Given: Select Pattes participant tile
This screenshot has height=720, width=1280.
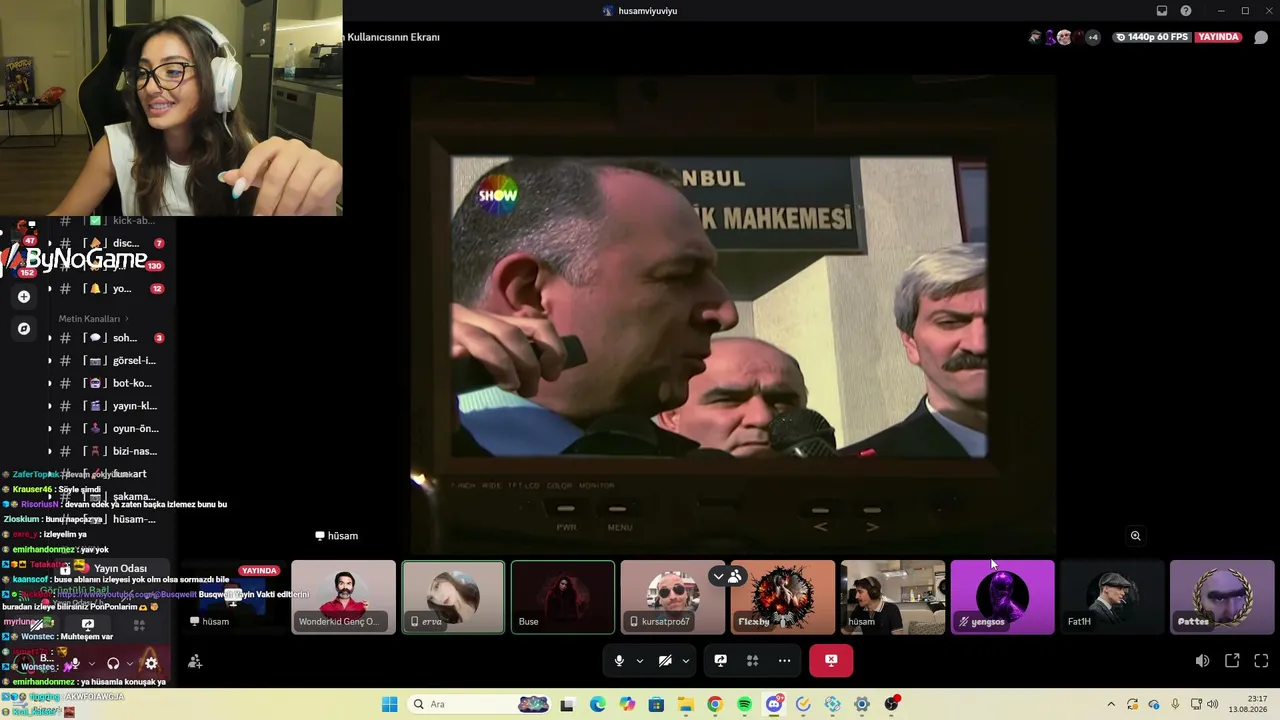Looking at the screenshot, I should (1222, 597).
